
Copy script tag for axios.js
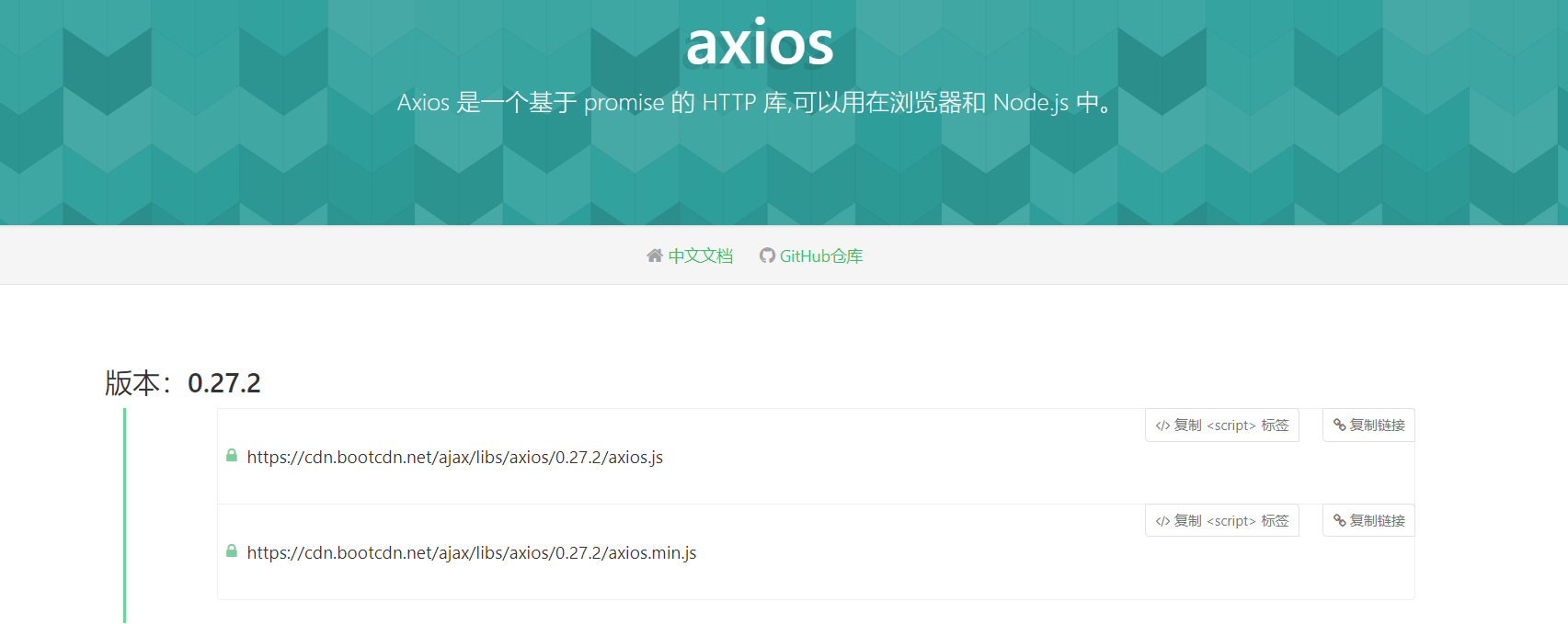coord(1222,425)
